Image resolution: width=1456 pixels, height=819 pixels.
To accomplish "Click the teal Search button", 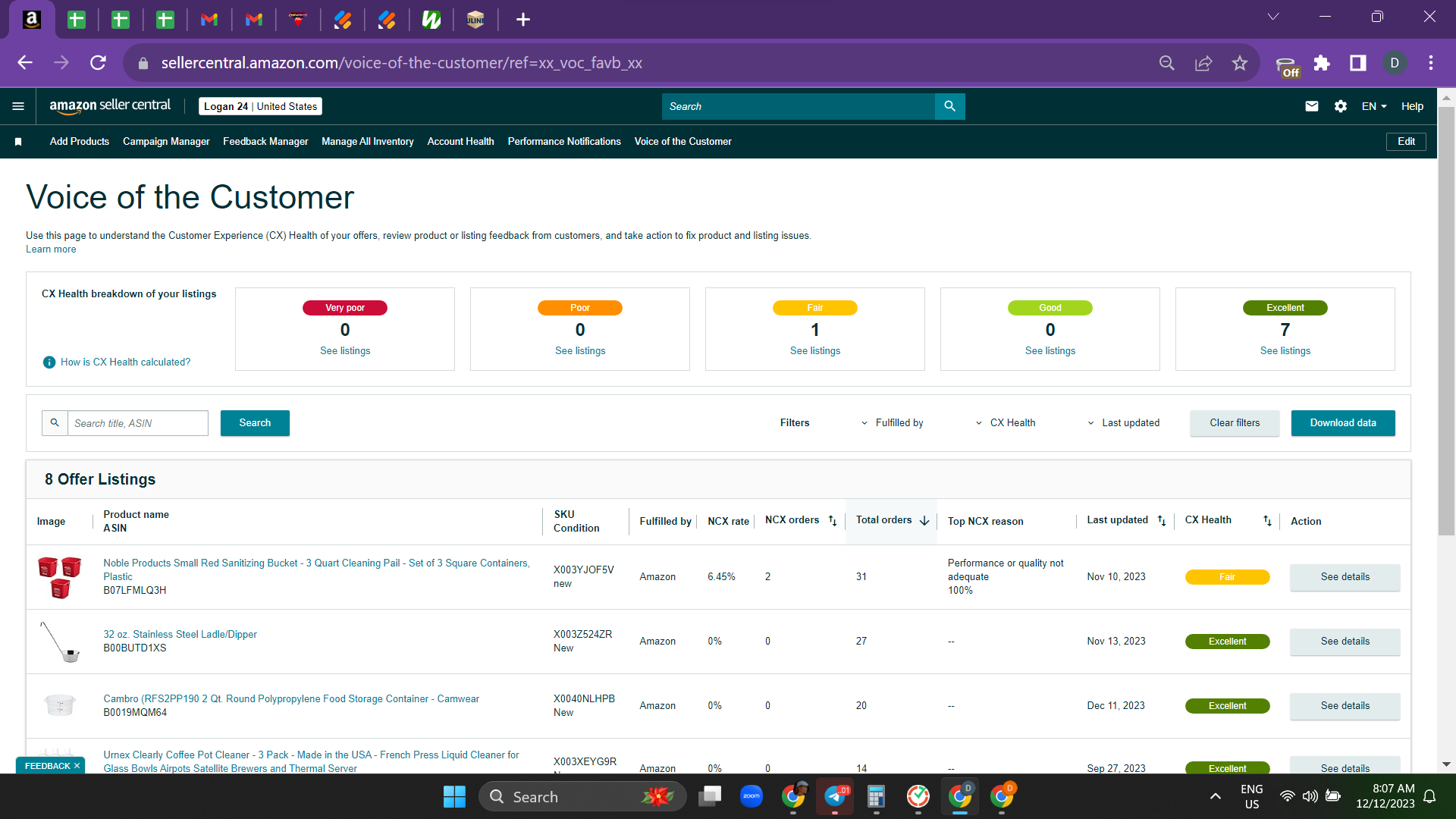I will coord(255,423).
